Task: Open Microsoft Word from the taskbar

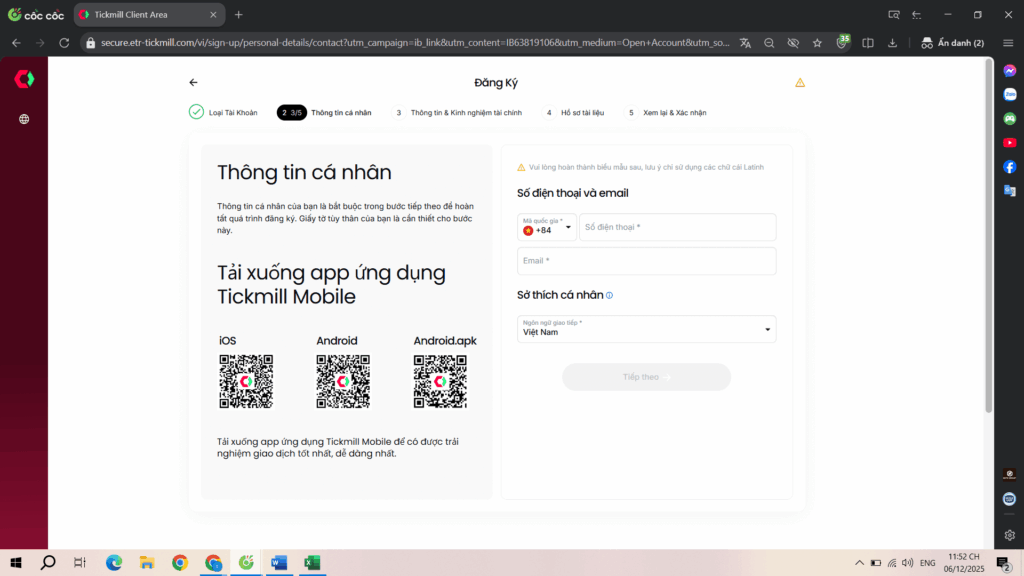Action: [x=279, y=562]
